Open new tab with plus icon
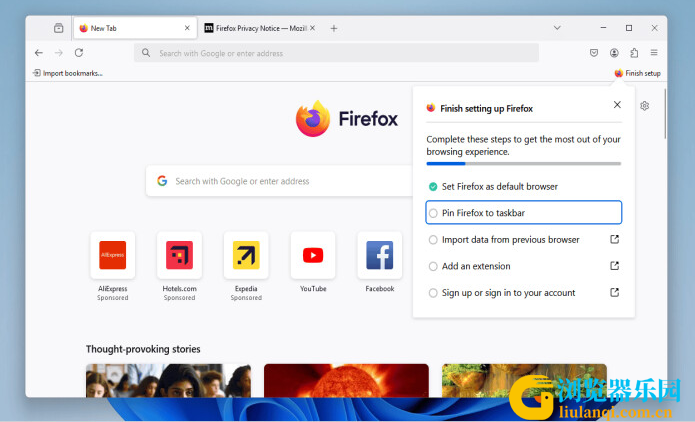 pyautogui.click(x=334, y=28)
